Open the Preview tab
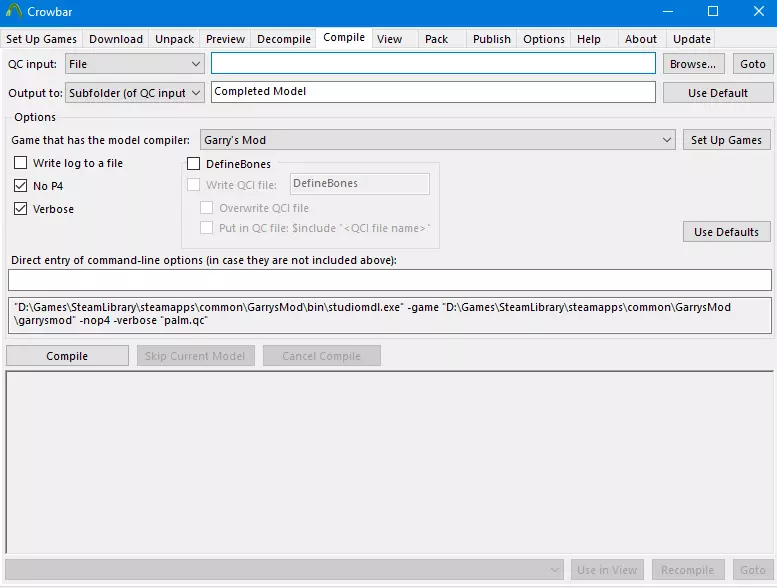 coord(225,39)
